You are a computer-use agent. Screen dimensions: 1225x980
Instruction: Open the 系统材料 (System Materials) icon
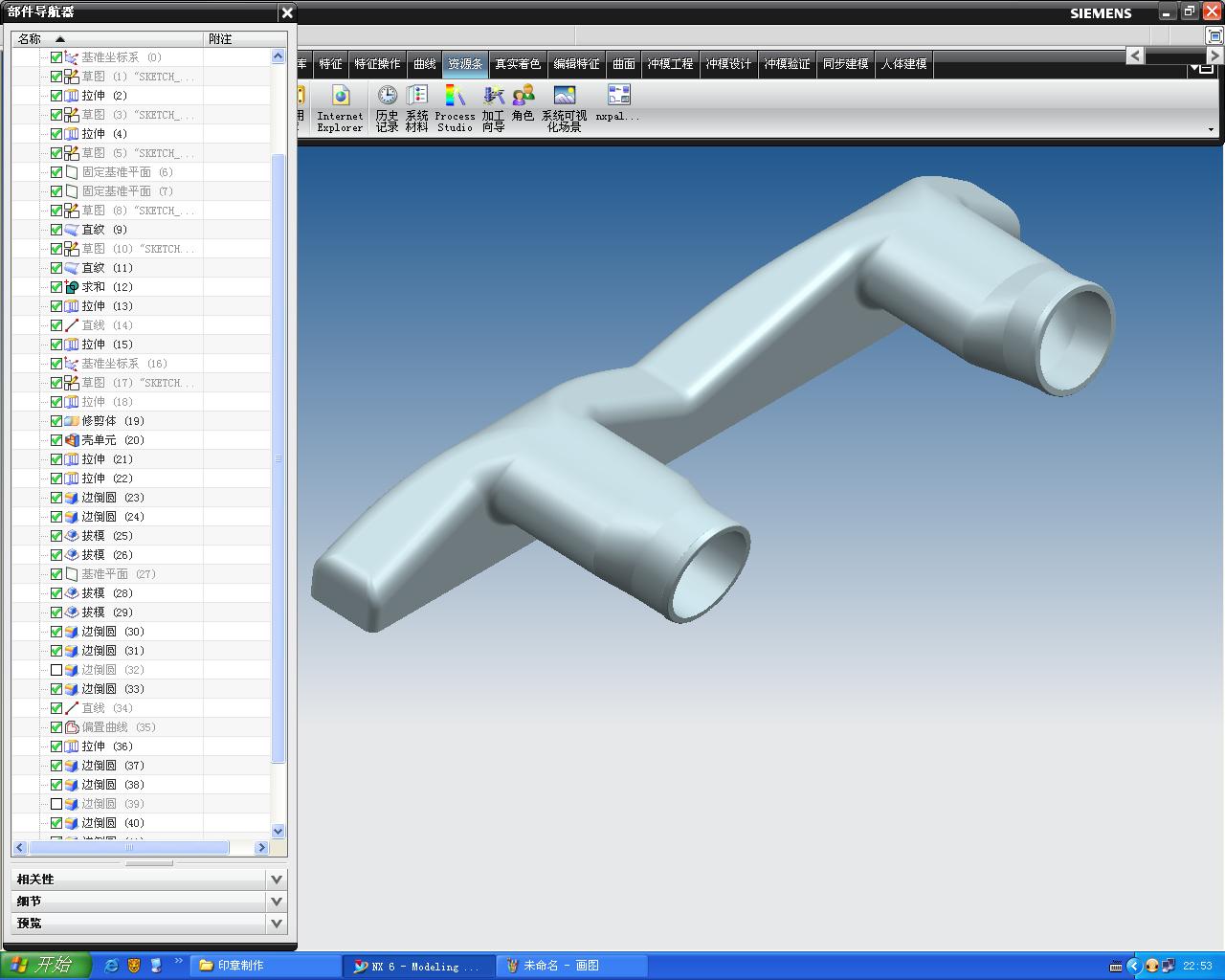(x=417, y=108)
